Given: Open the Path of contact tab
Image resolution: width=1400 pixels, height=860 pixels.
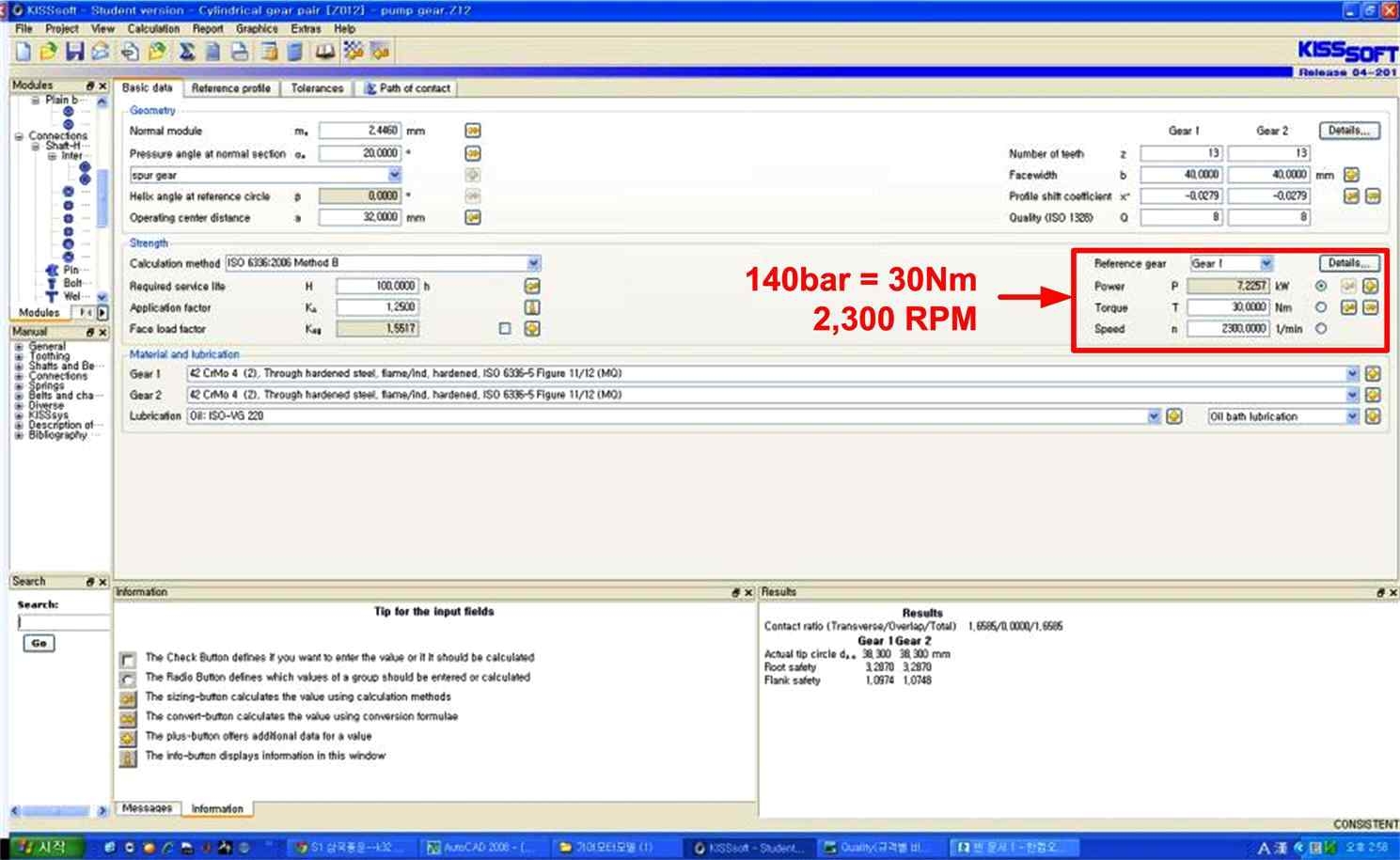Looking at the screenshot, I should click(x=407, y=88).
